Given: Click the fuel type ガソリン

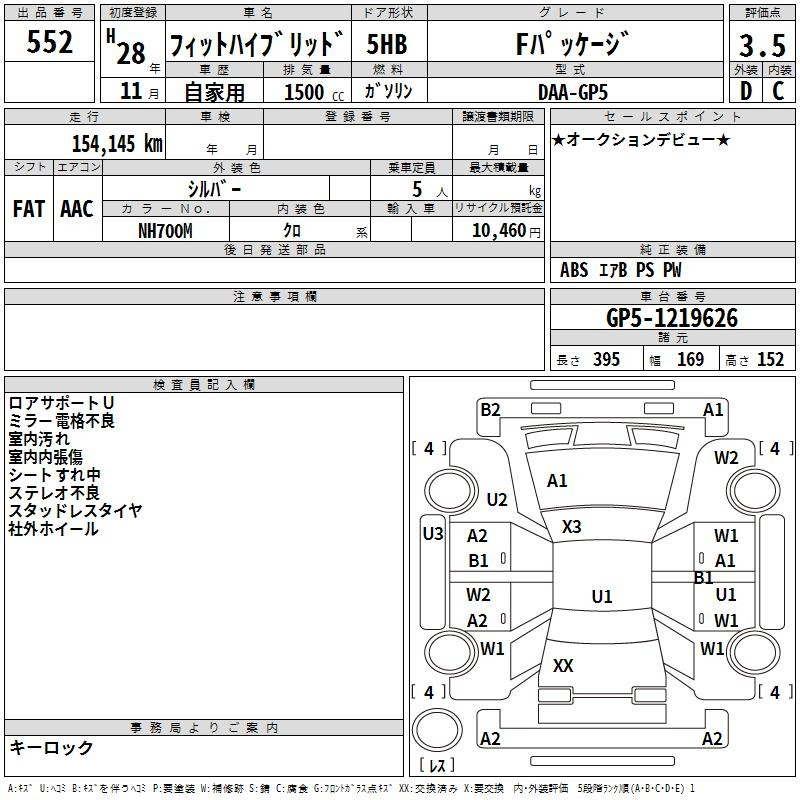Looking at the screenshot, I should point(388,91).
